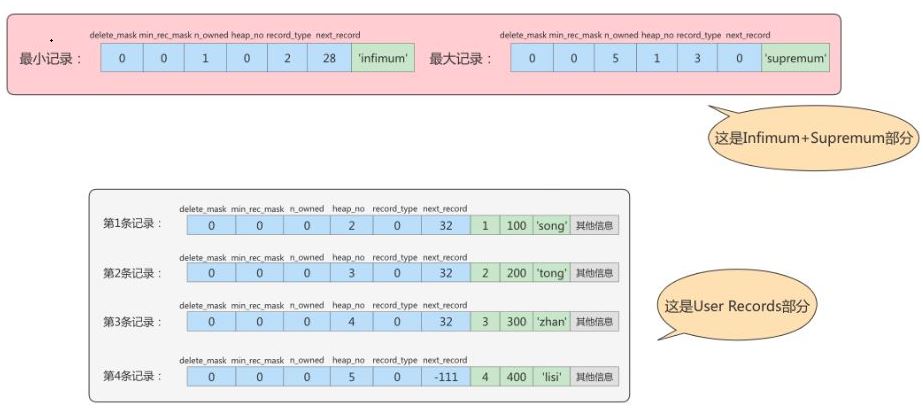Screen dimensions: 923x409
Task: Select the 'tong' cell in record 2
Action: tap(552, 273)
